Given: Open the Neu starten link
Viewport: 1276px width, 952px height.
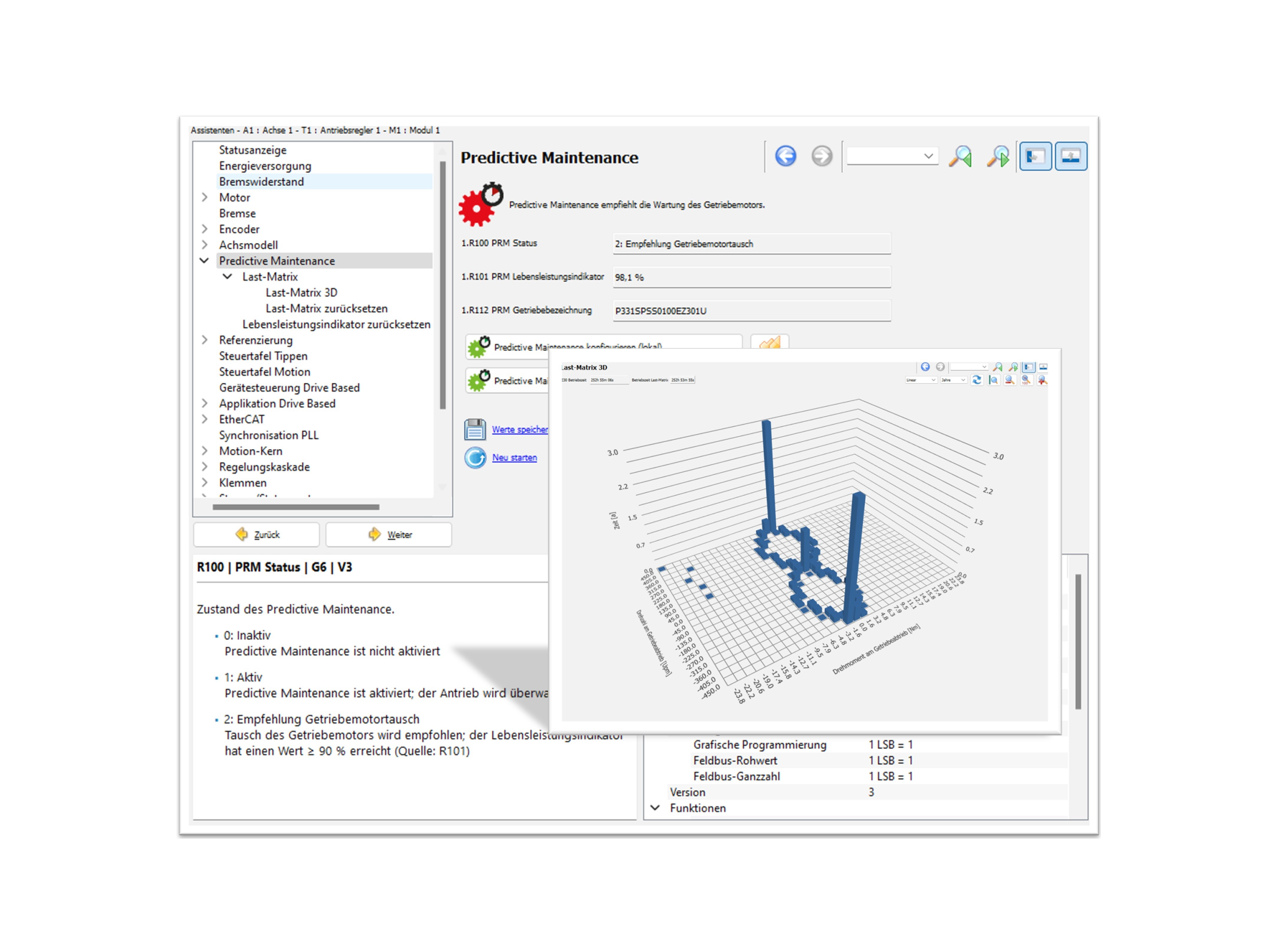Looking at the screenshot, I should pyautogui.click(x=514, y=458).
